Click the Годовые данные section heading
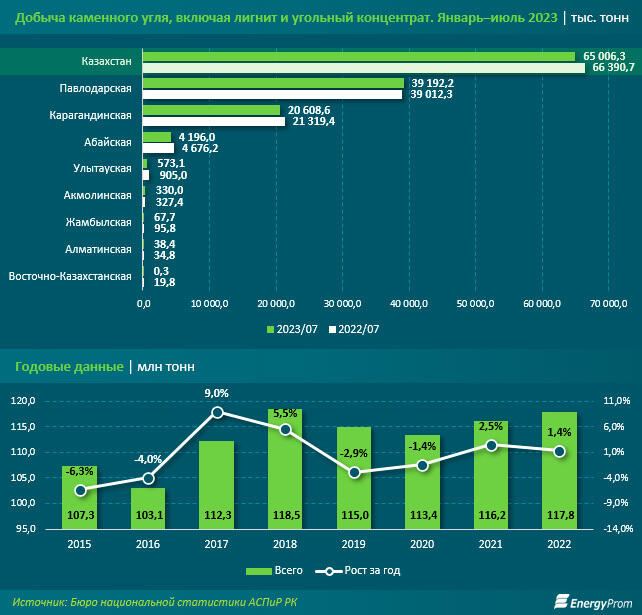 (x=70, y=367)
